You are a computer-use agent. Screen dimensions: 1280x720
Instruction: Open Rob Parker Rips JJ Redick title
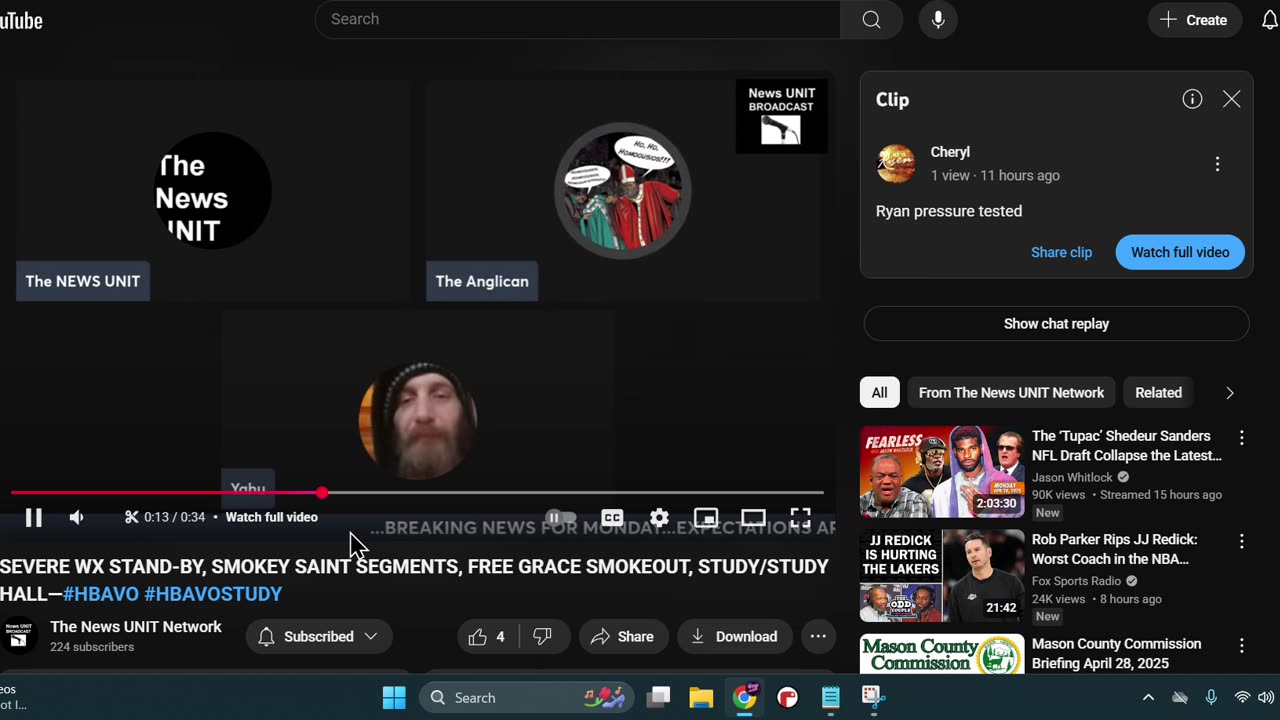[1114, 548]
